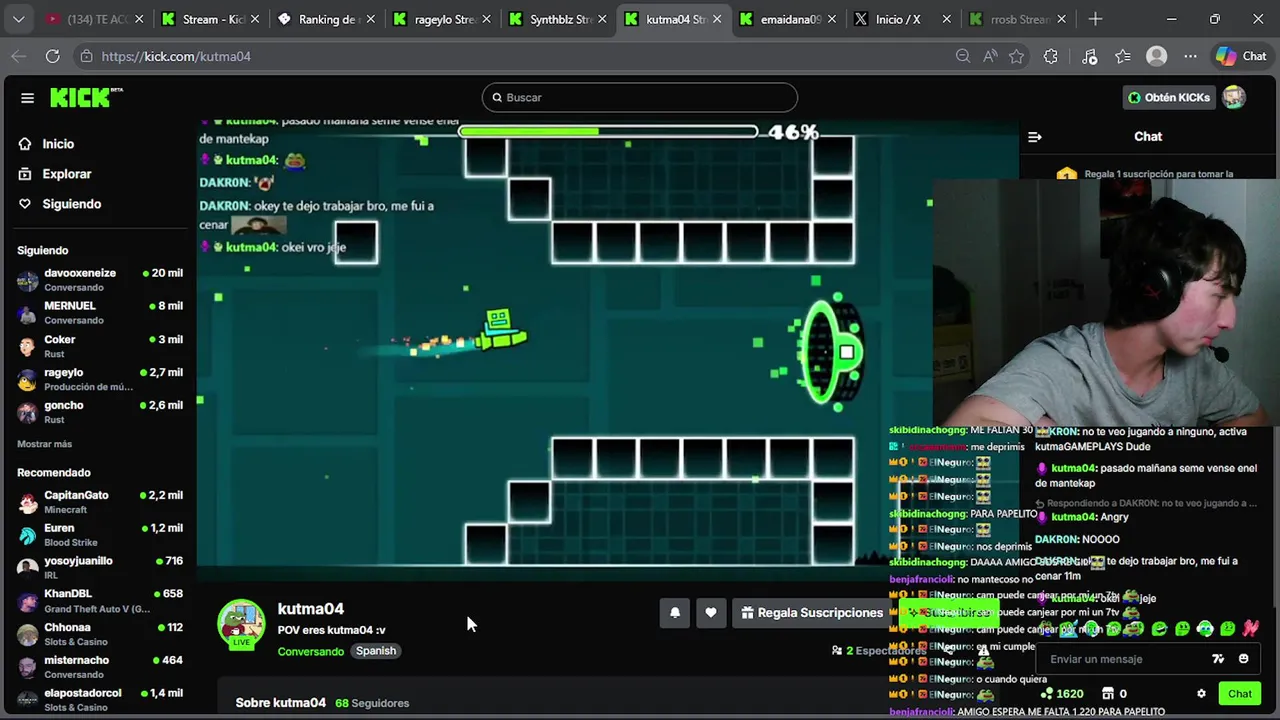1280x720 pixels.
Task: Open Copilot Chat button
Action: tap(1241, 57)
